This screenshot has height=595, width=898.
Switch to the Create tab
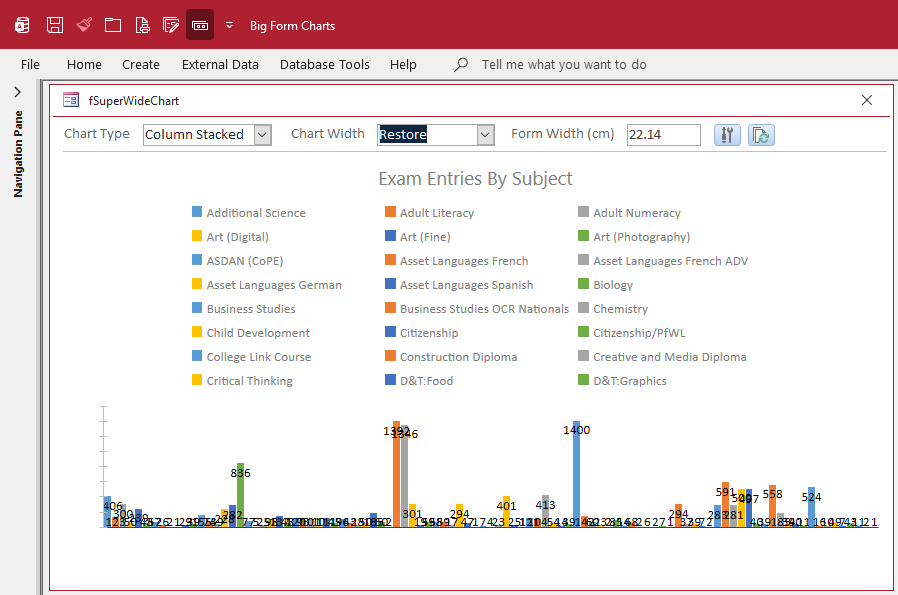[x=141, y=65]
